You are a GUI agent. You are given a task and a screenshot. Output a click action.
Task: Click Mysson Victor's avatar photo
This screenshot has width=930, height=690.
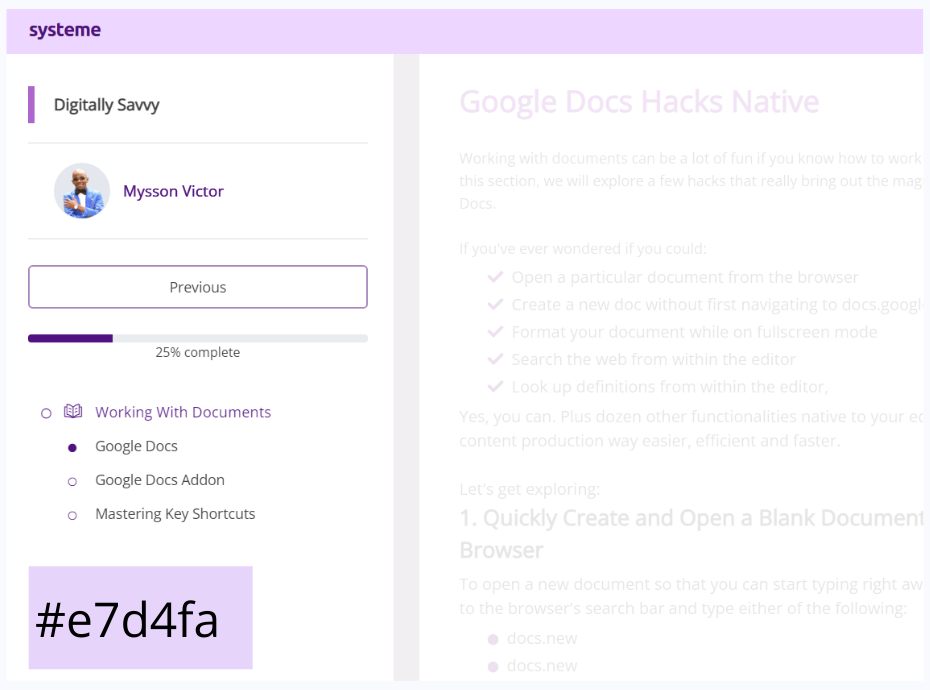(x=82, y=191)
